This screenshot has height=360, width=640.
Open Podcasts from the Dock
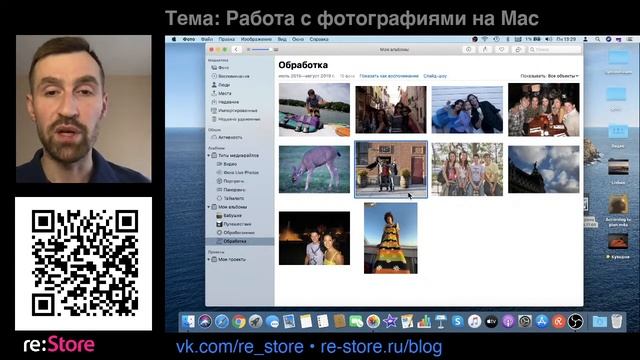(508, 322)
